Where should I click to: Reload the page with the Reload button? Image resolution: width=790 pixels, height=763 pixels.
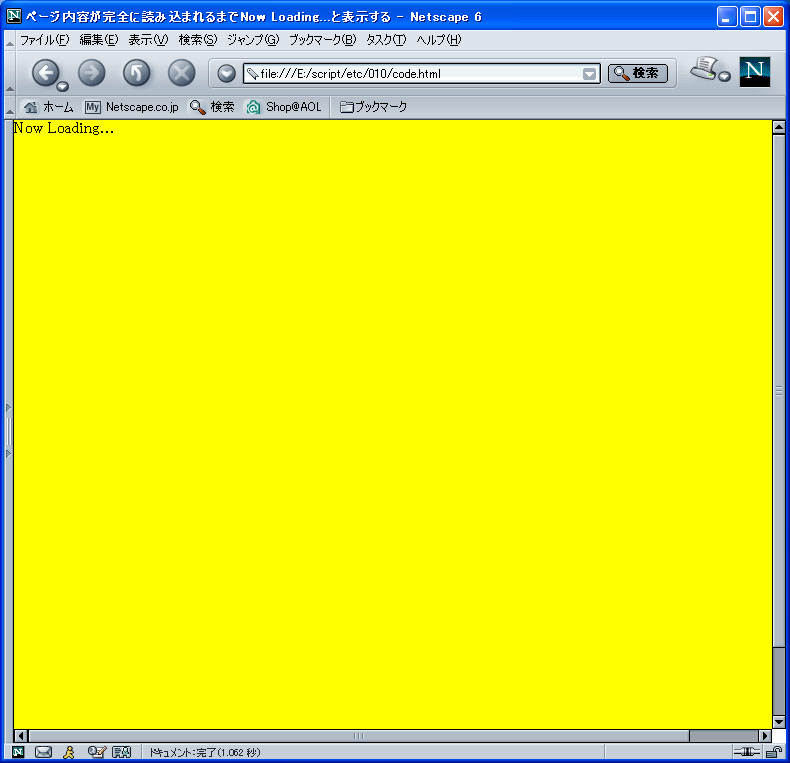point(137,73)
